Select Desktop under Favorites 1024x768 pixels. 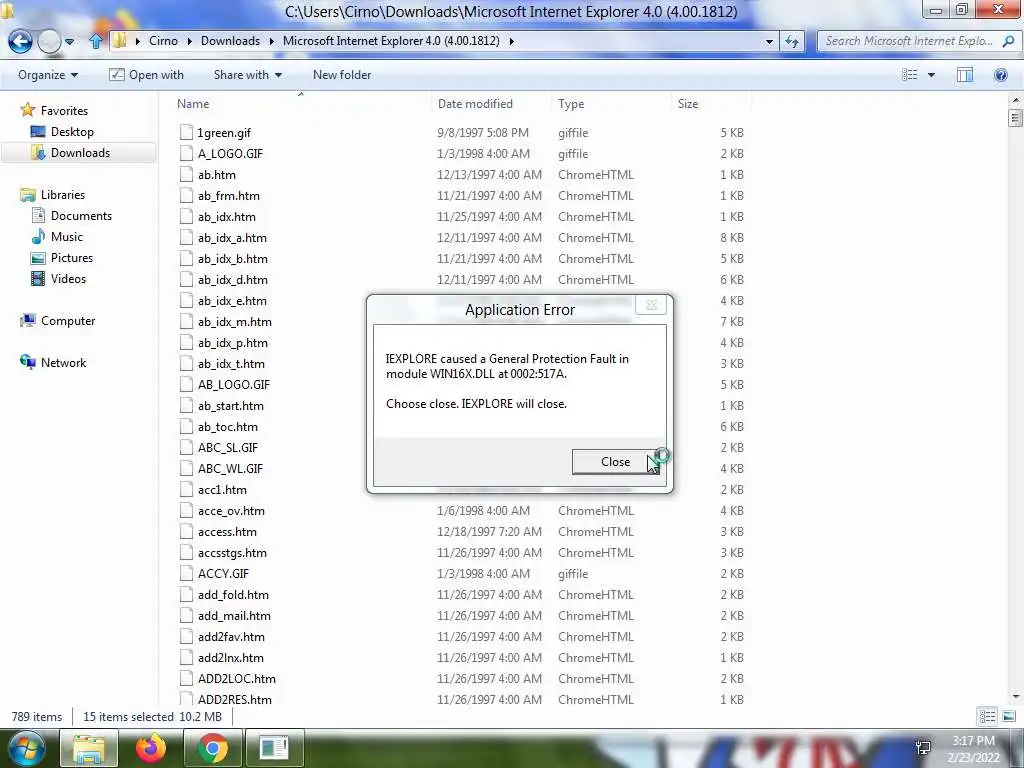pyautogui.click(x=63, y=132)
